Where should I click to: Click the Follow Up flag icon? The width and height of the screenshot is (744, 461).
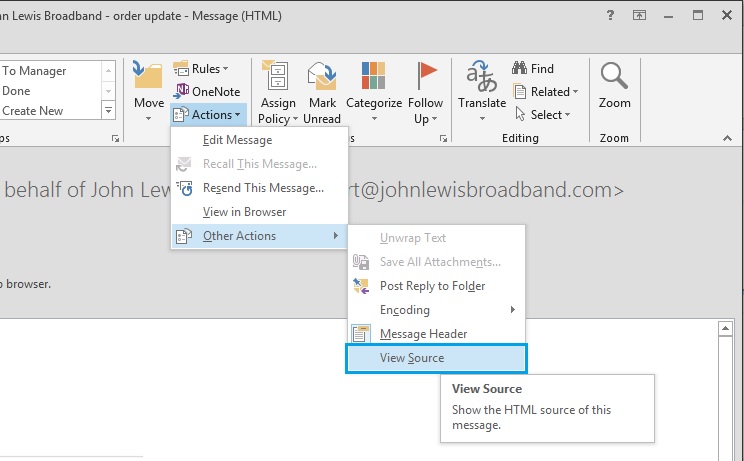[426, 78]
